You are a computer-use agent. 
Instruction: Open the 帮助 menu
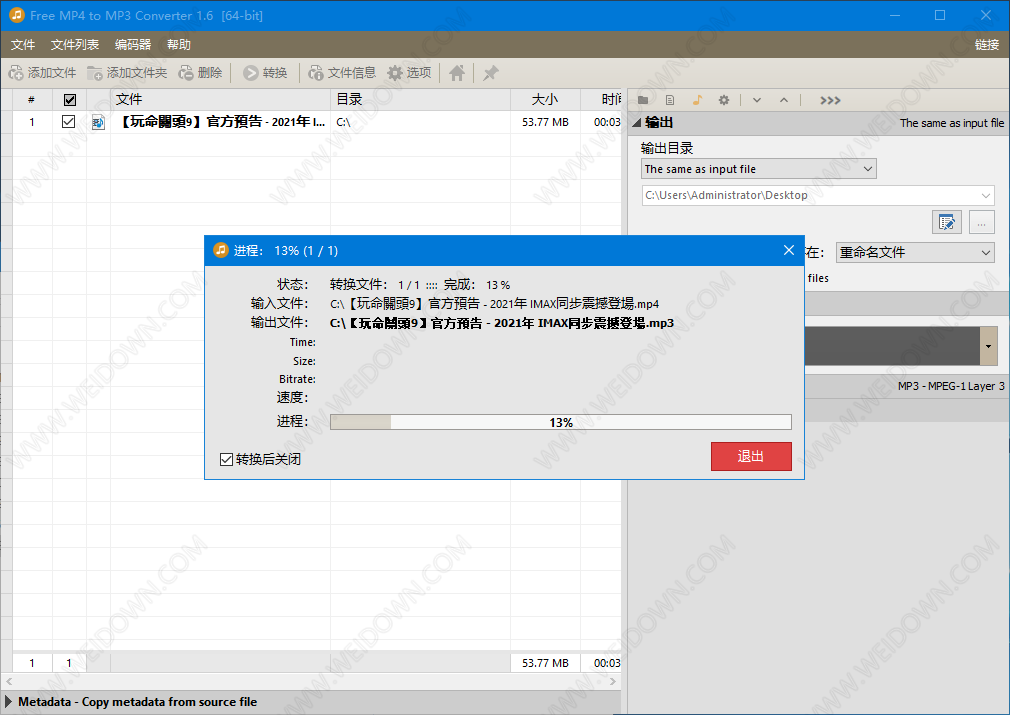(x=178, y=44)
